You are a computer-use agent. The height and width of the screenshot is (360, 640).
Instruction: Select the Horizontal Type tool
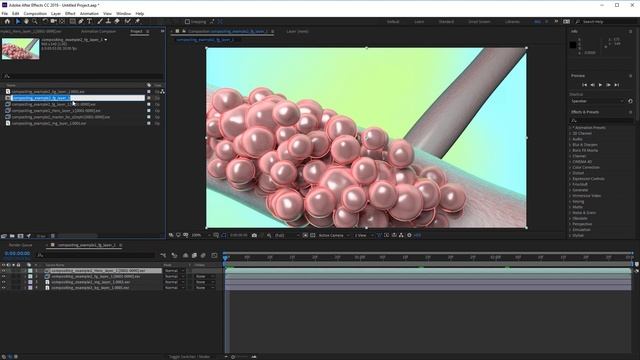(89, 21)
